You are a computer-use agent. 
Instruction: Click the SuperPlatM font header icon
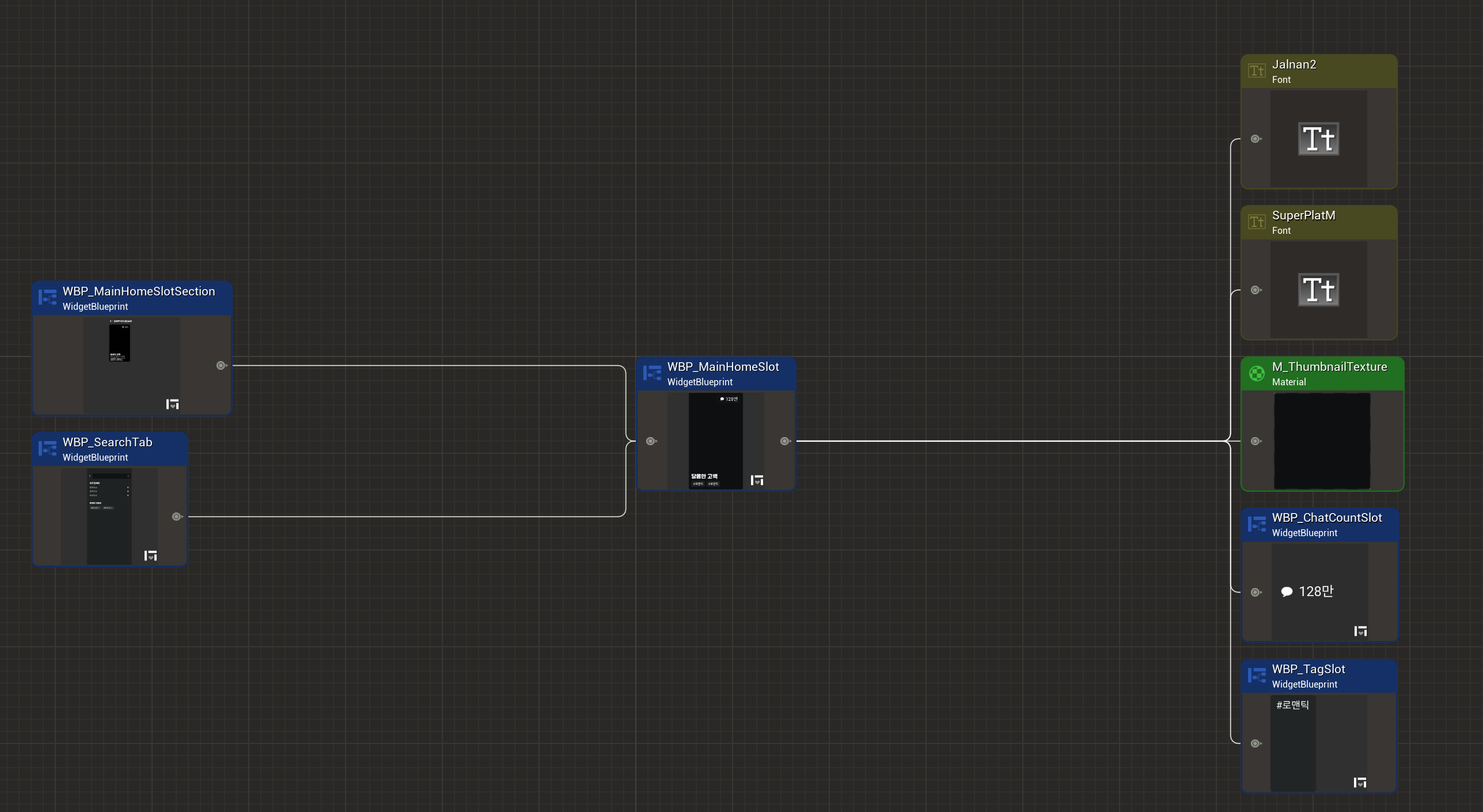1256,222
